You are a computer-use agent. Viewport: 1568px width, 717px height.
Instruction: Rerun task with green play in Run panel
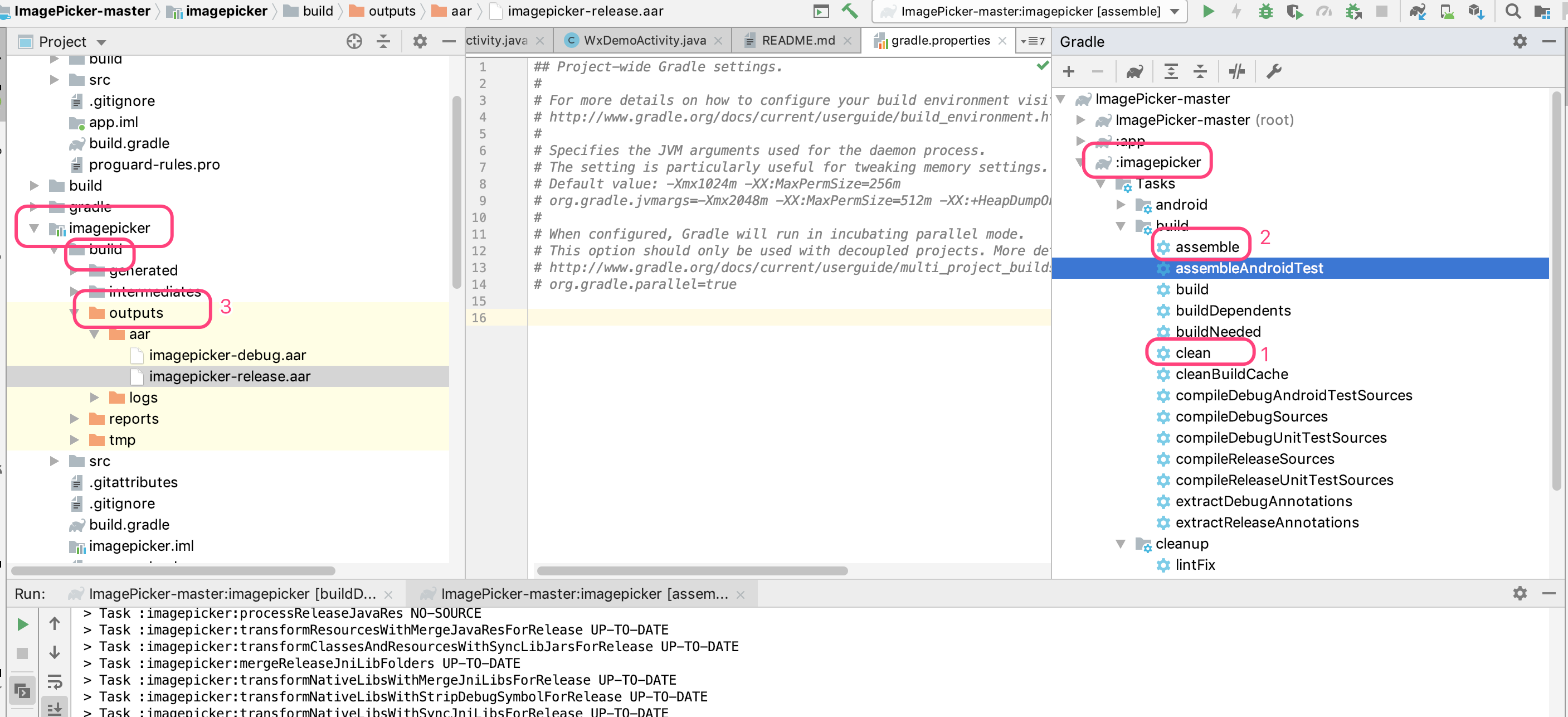click(22, 624)
